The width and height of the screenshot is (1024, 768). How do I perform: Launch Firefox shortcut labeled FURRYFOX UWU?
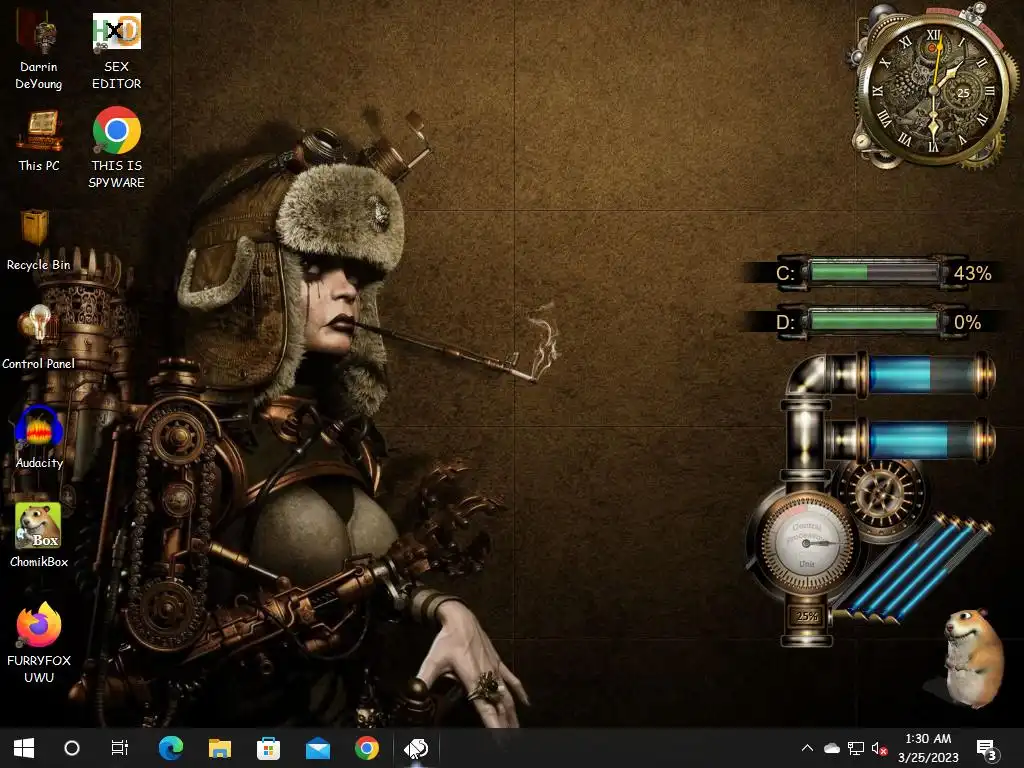(39, 643)
